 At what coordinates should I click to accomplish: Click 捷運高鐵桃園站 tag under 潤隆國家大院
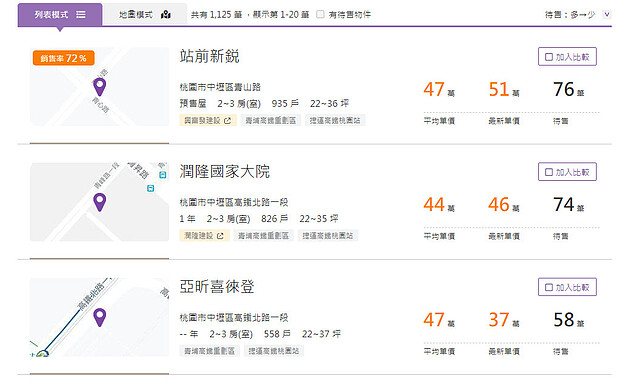328,236
